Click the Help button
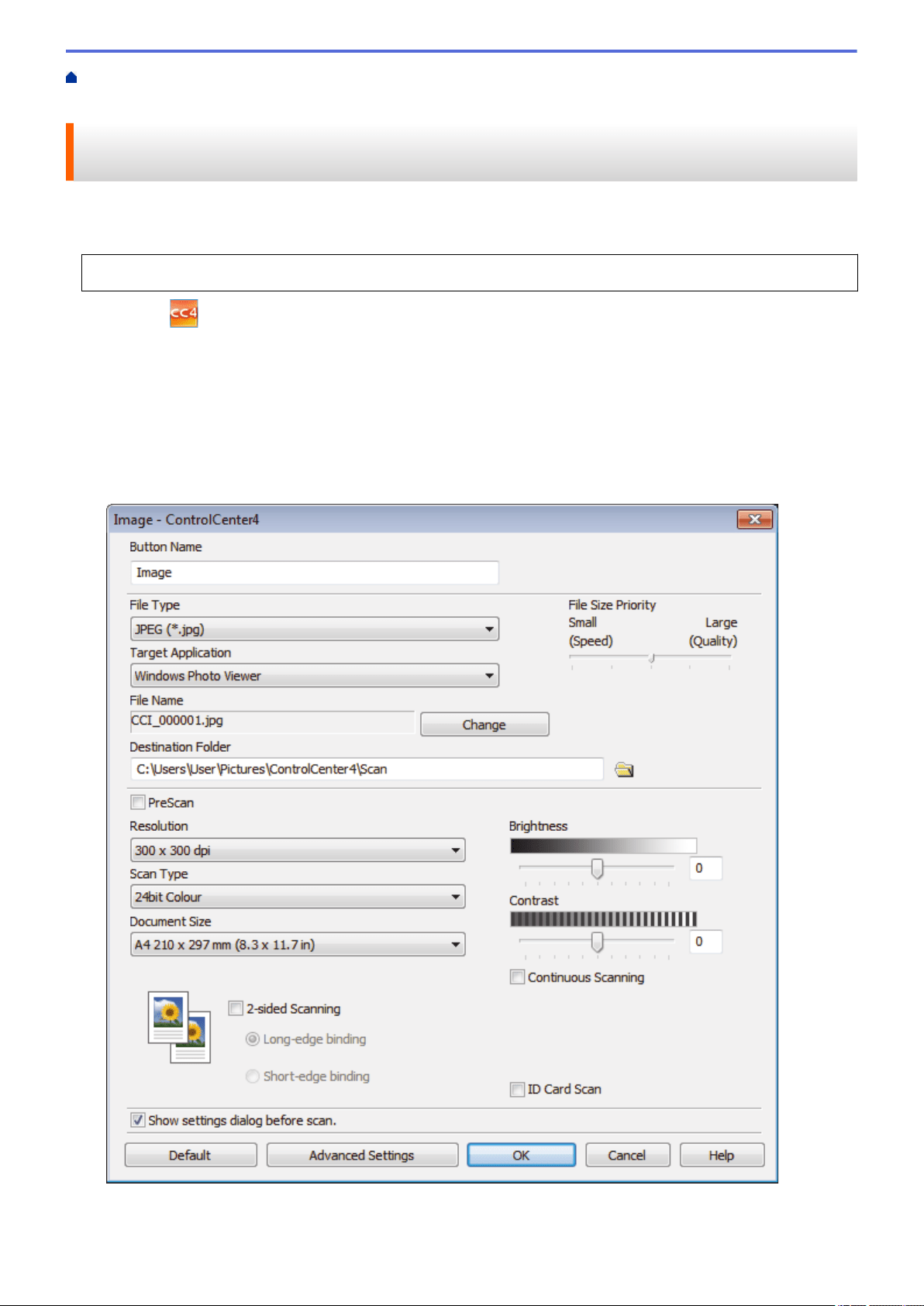The width and height of the screenshot is (924, 1306). click(x=722, y=1155)
